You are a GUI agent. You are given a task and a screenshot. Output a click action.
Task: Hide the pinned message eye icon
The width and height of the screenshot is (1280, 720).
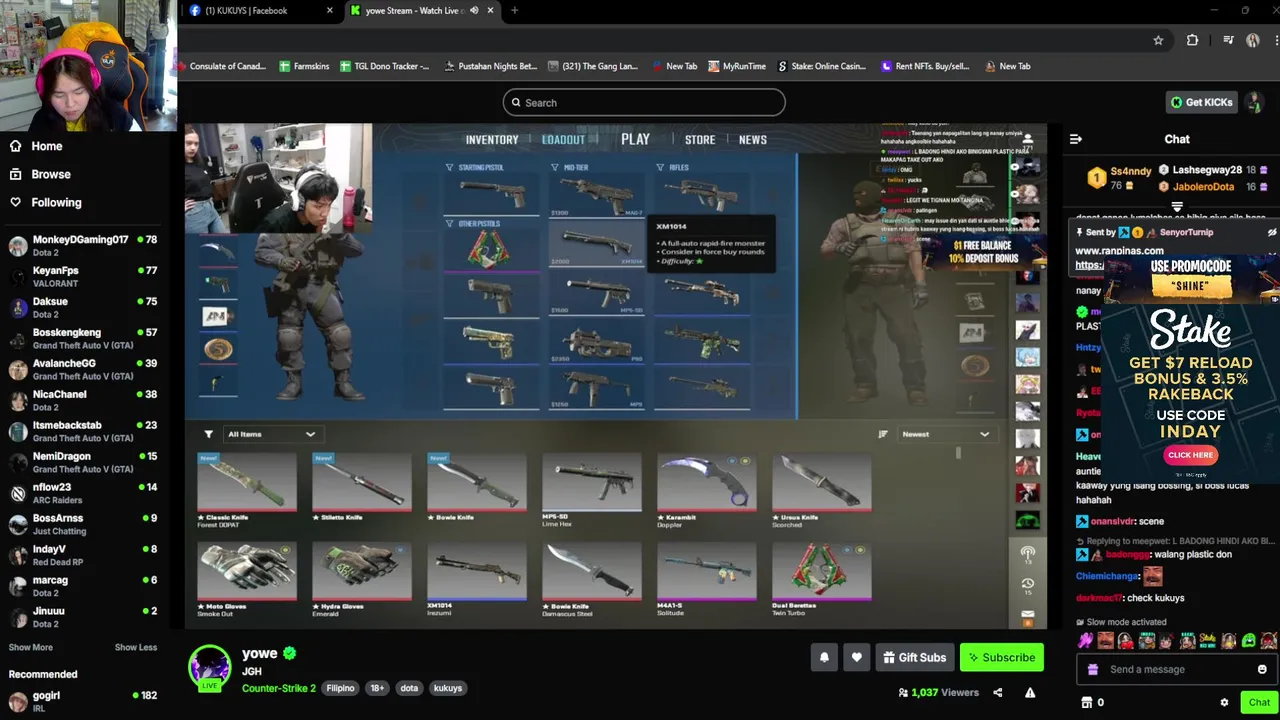point(1272,232)
